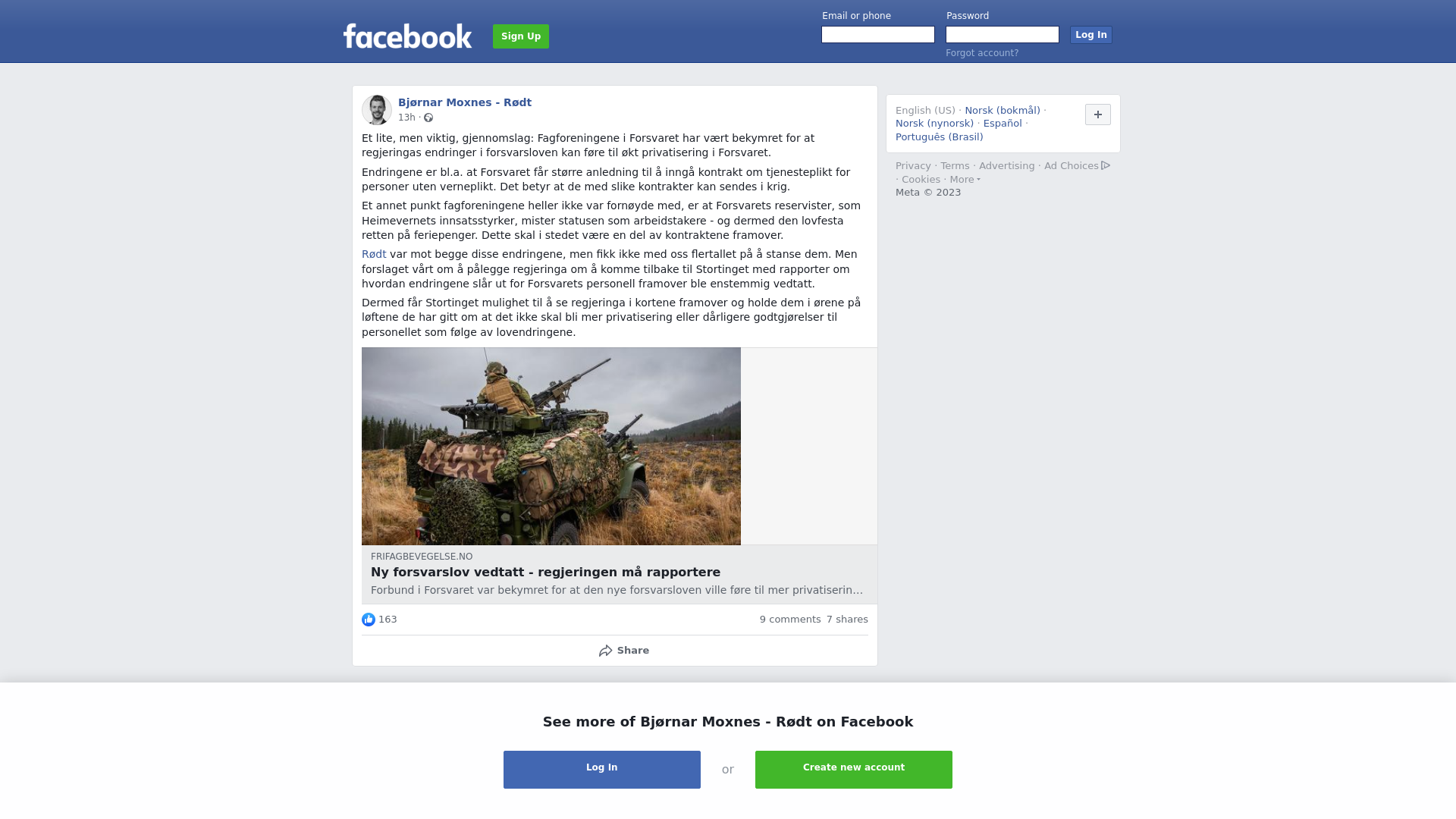The image size is (1456, 819).
Task: Click the green Sign Up button
Action: [x=521, y=36]
